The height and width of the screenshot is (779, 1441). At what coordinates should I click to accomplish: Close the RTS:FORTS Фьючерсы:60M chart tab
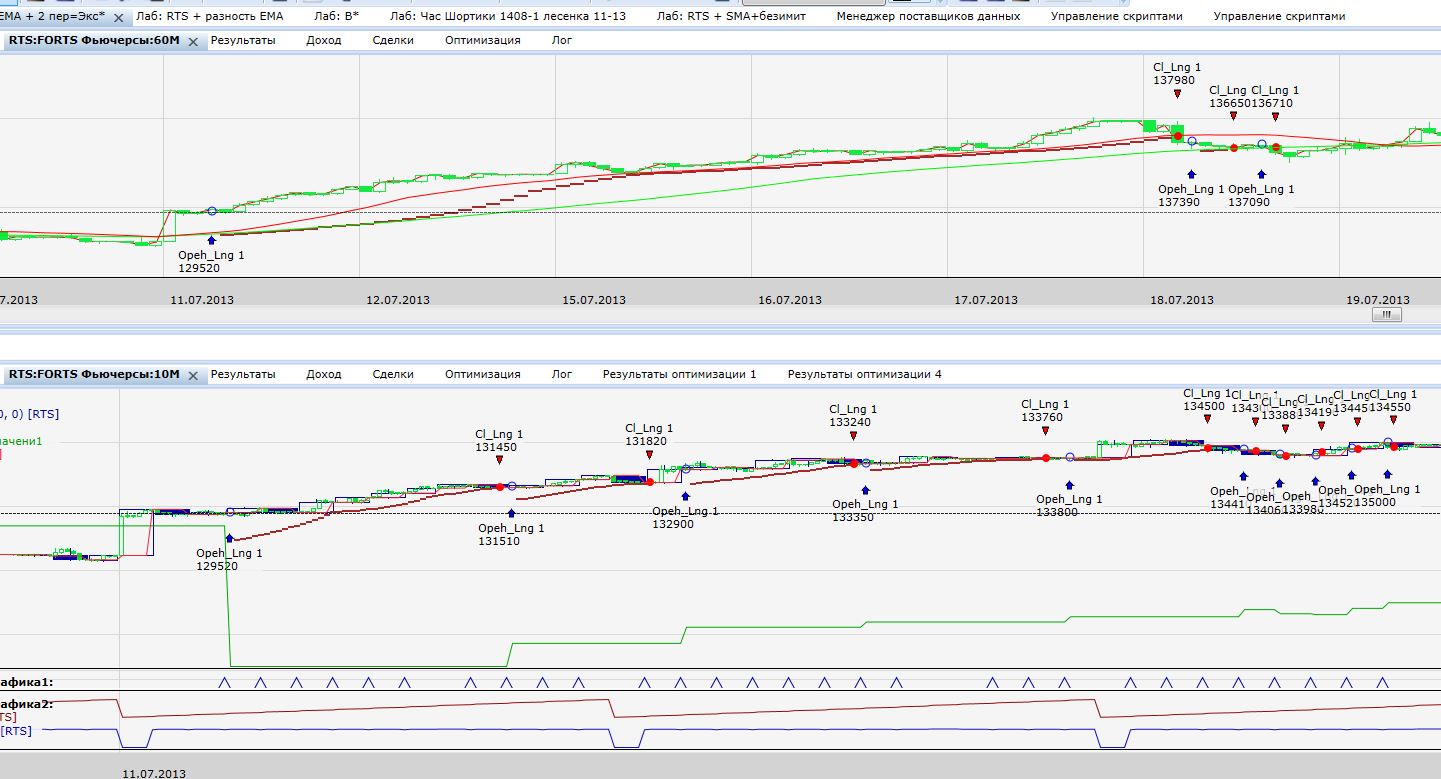tap(193, 41)
